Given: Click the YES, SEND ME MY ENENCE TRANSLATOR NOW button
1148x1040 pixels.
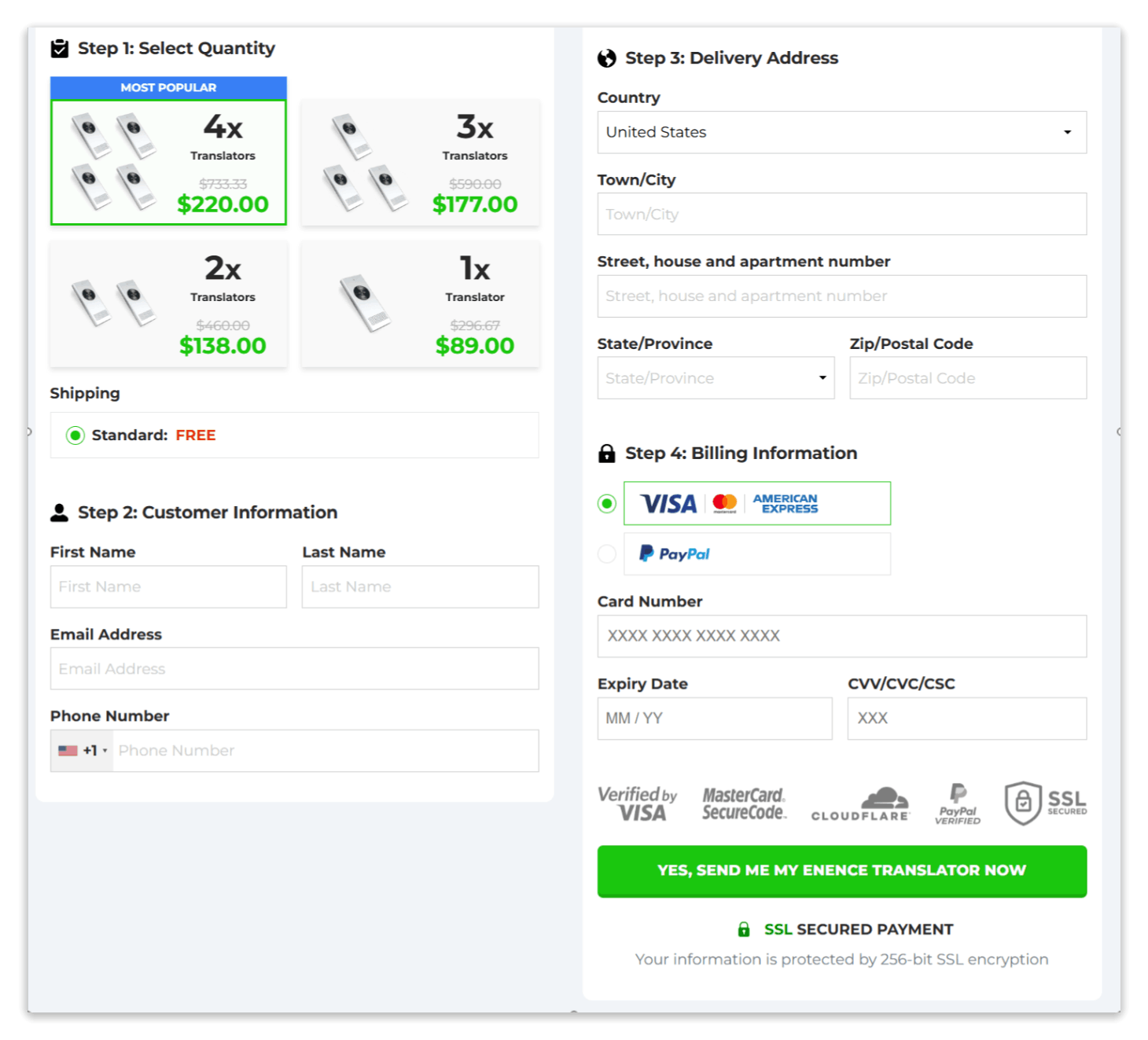Looking at the screenshot, I should point(841,870).
